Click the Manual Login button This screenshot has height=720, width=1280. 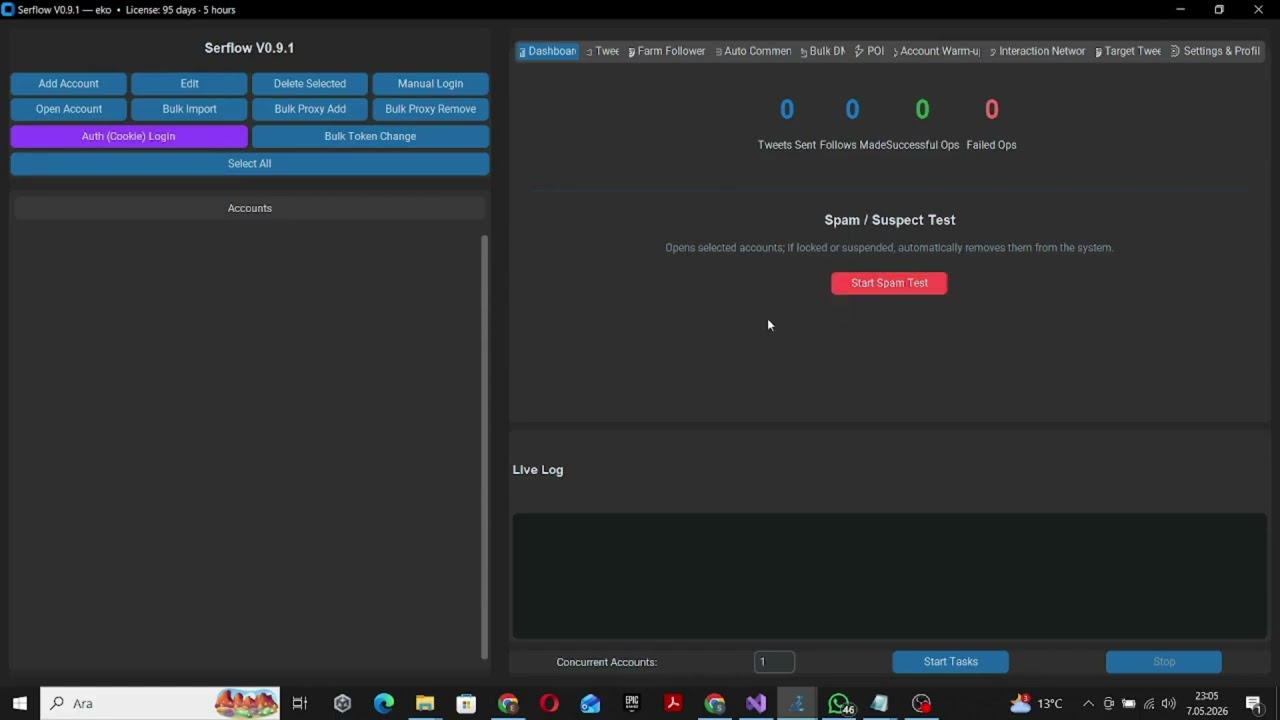pos(430,84)
